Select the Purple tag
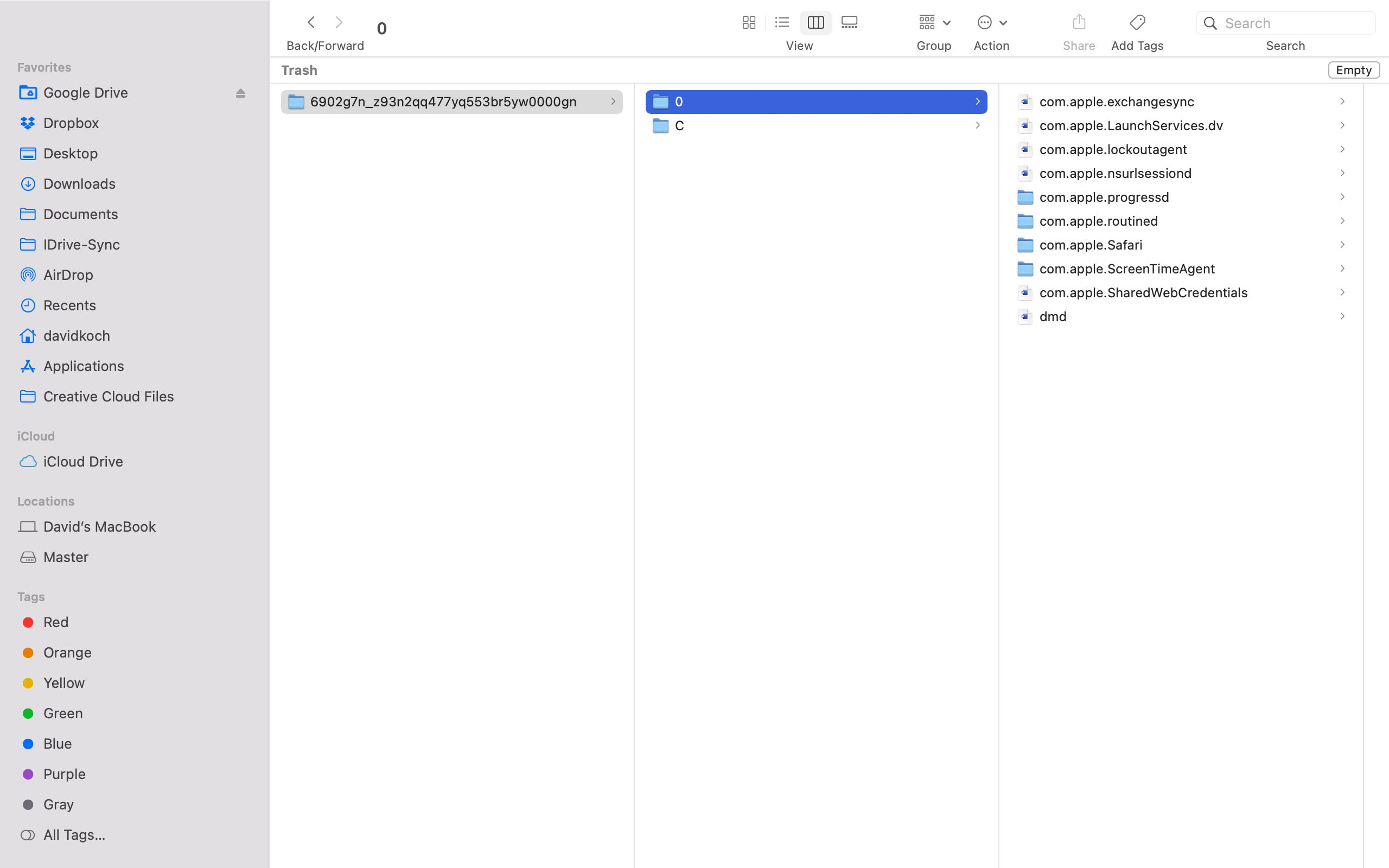The image size is (1389, 868). click(64, 773)
